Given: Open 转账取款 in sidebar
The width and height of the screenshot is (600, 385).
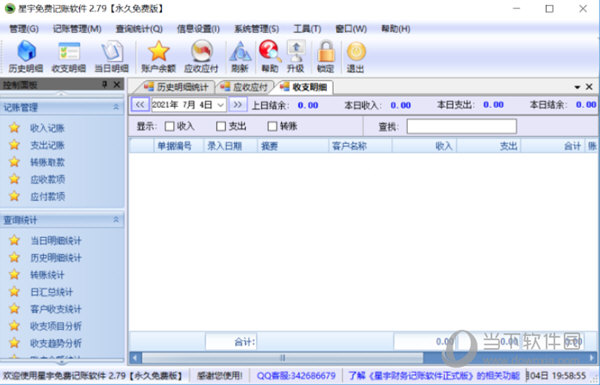Looking at the screenshot, I should point(47,162).
